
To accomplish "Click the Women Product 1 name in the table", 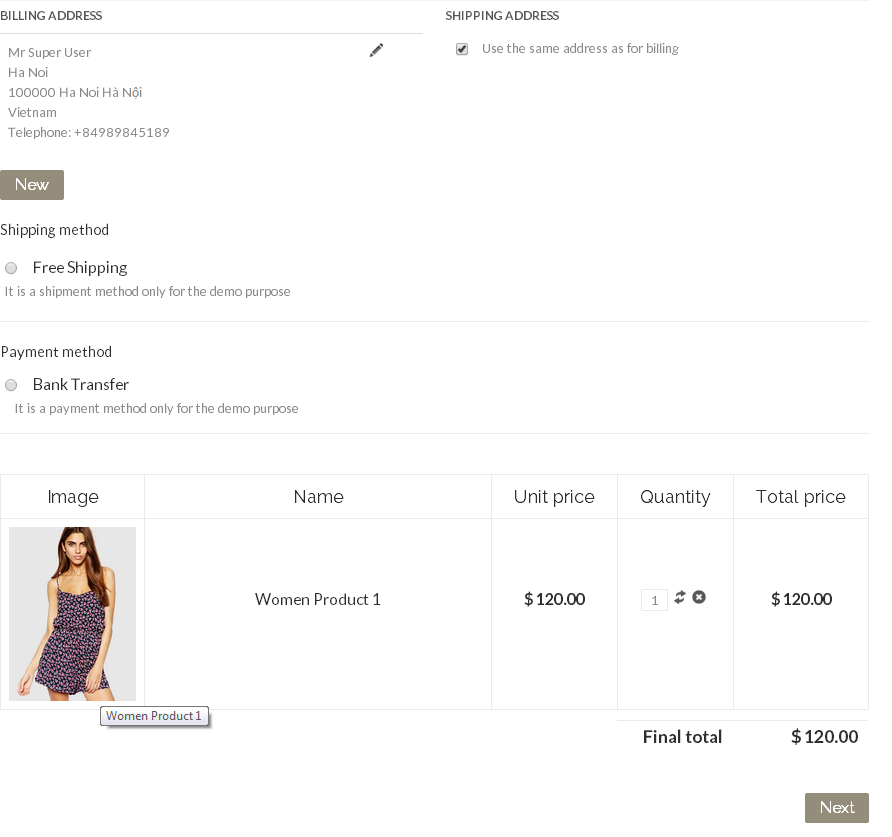I will 318,599.
